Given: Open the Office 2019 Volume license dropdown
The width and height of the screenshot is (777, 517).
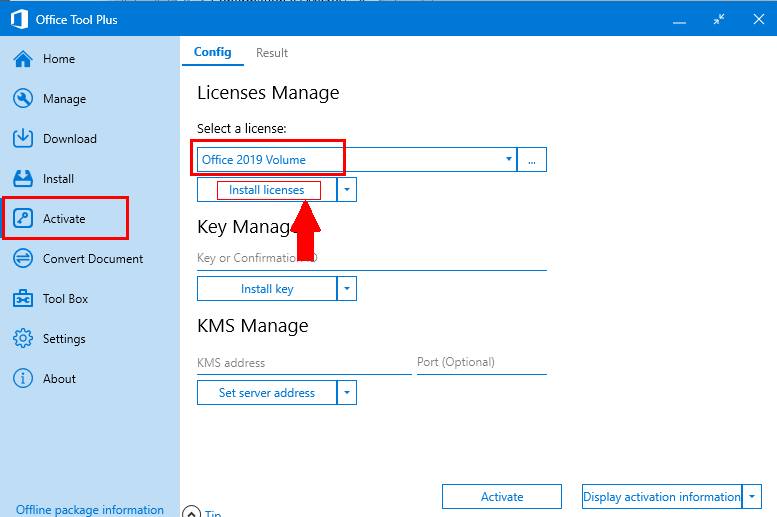Looking at the screenshot, I should coord(357,160).
